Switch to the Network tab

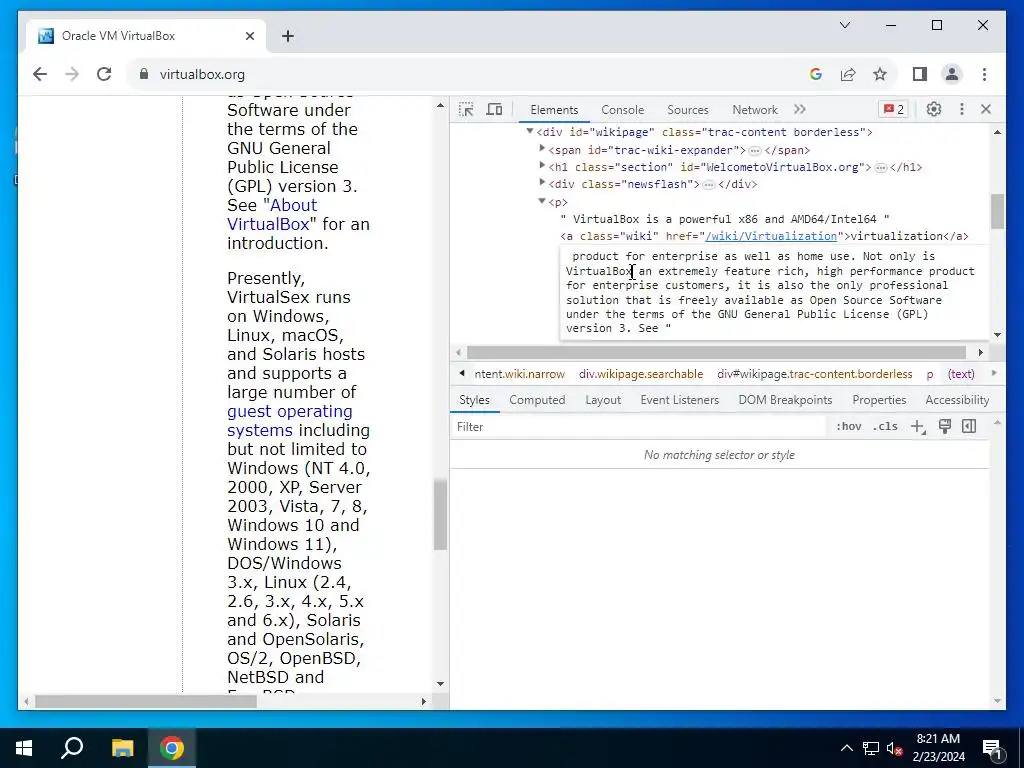pos(755,110)
